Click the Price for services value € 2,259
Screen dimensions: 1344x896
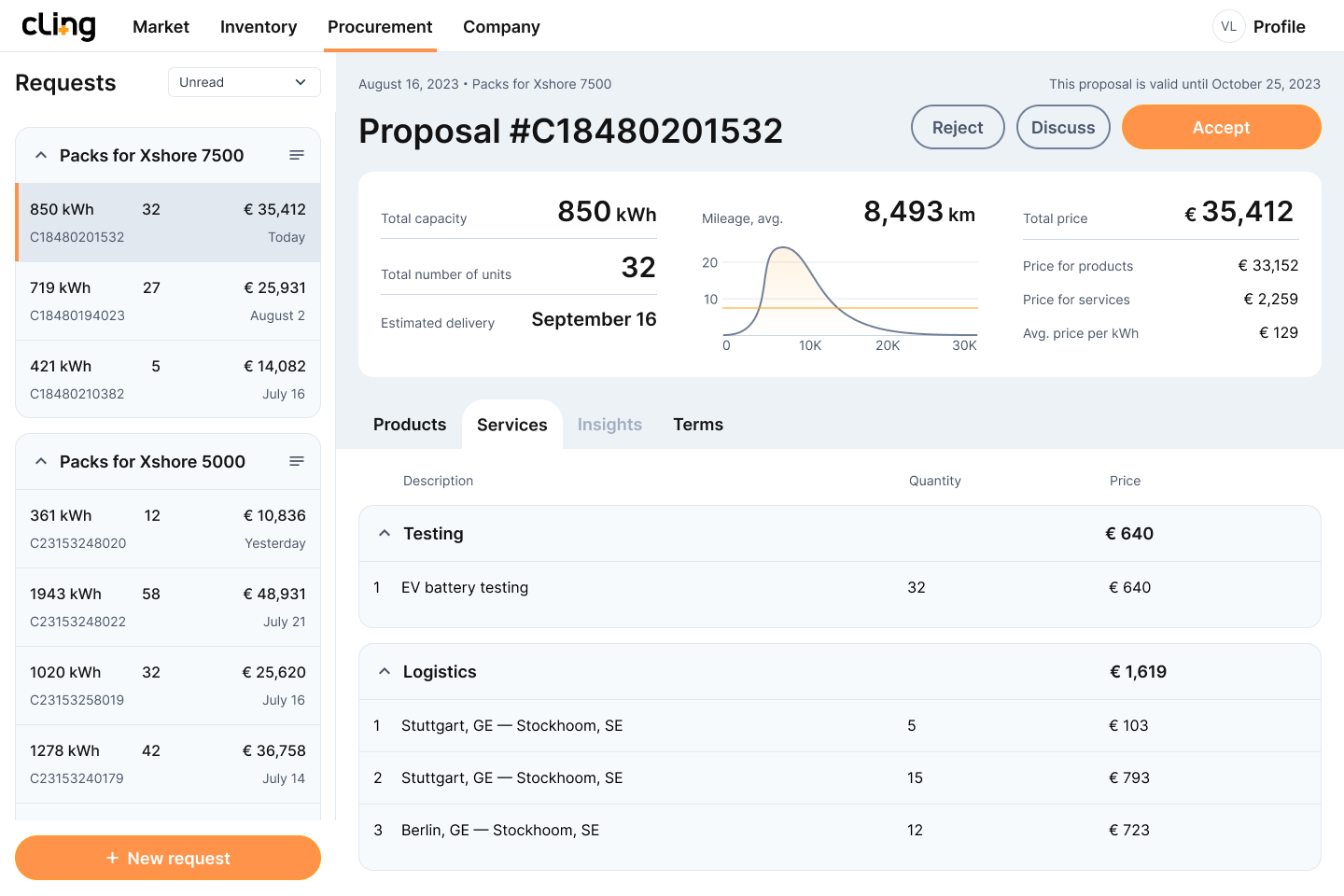[x=1271, y=299]
